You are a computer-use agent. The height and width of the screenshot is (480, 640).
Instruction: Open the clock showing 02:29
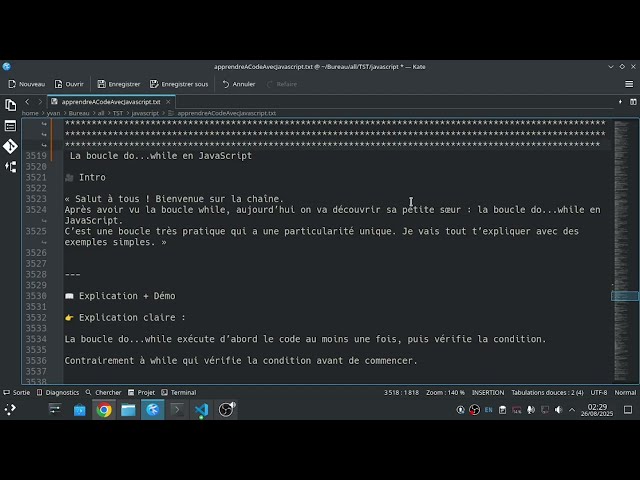597,410
